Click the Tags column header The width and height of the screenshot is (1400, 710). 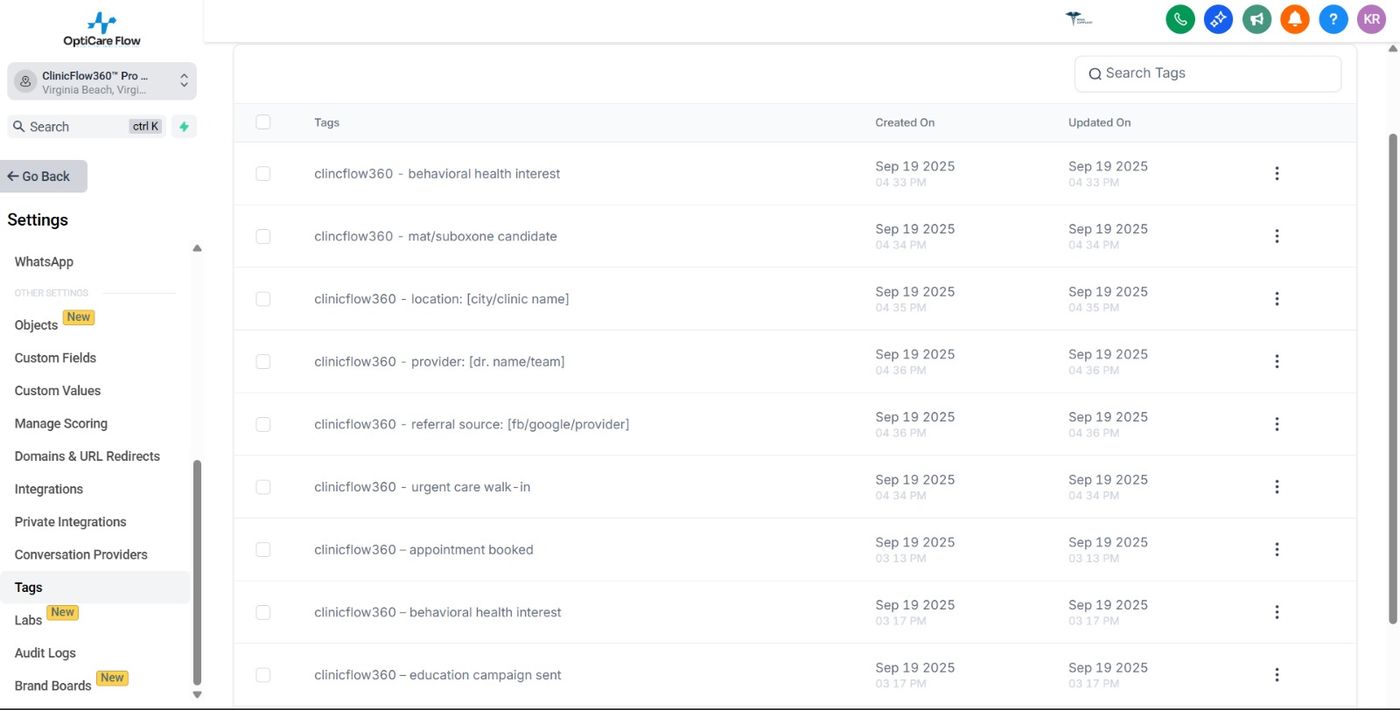(x=327, y=123)
